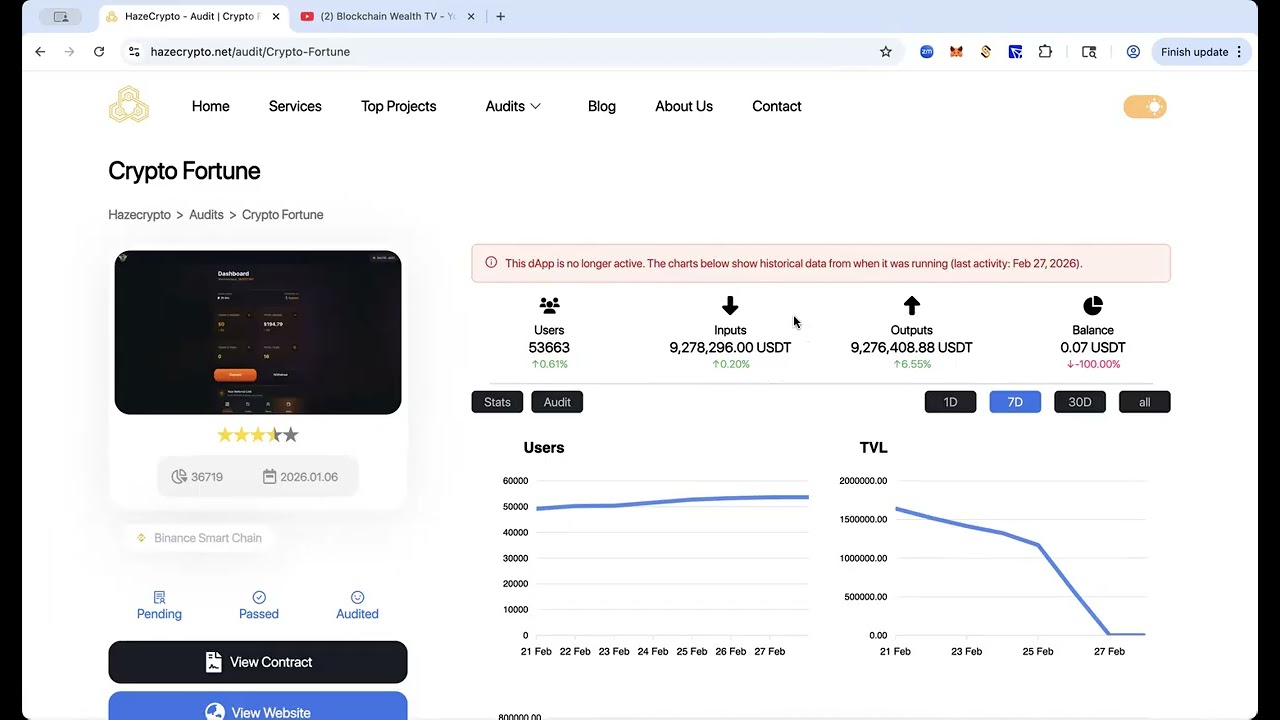Click the address bar URL field
1280x720 pixels.
tap(510, 52)
